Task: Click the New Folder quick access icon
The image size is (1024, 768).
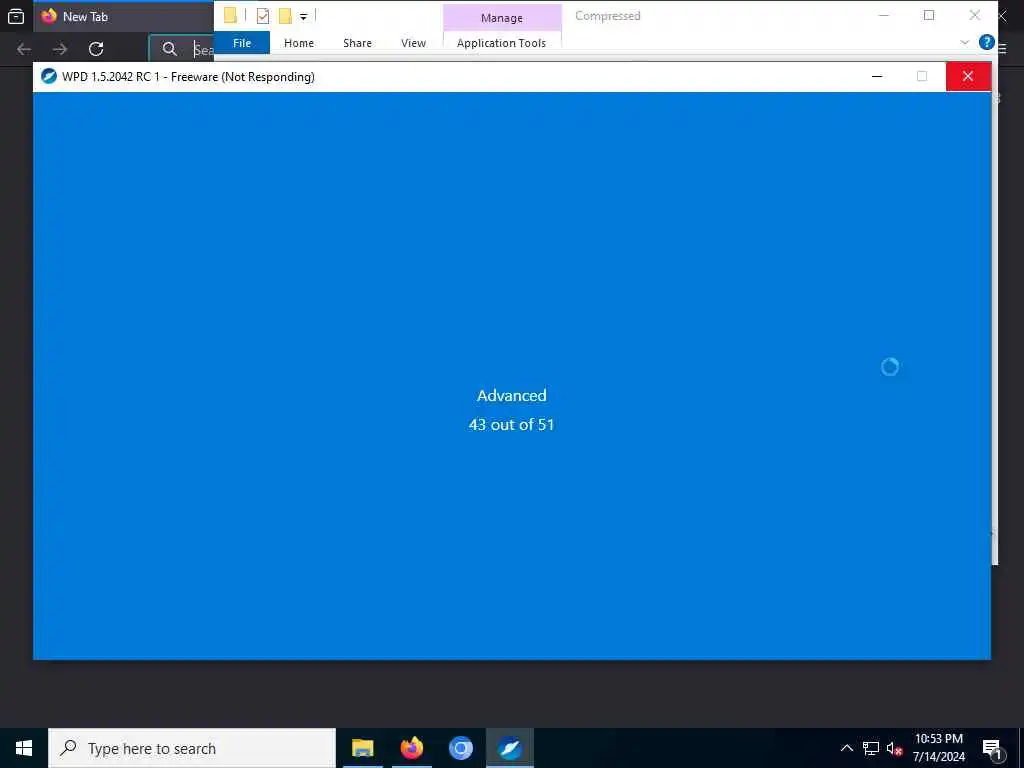Action: pos(285,16)
